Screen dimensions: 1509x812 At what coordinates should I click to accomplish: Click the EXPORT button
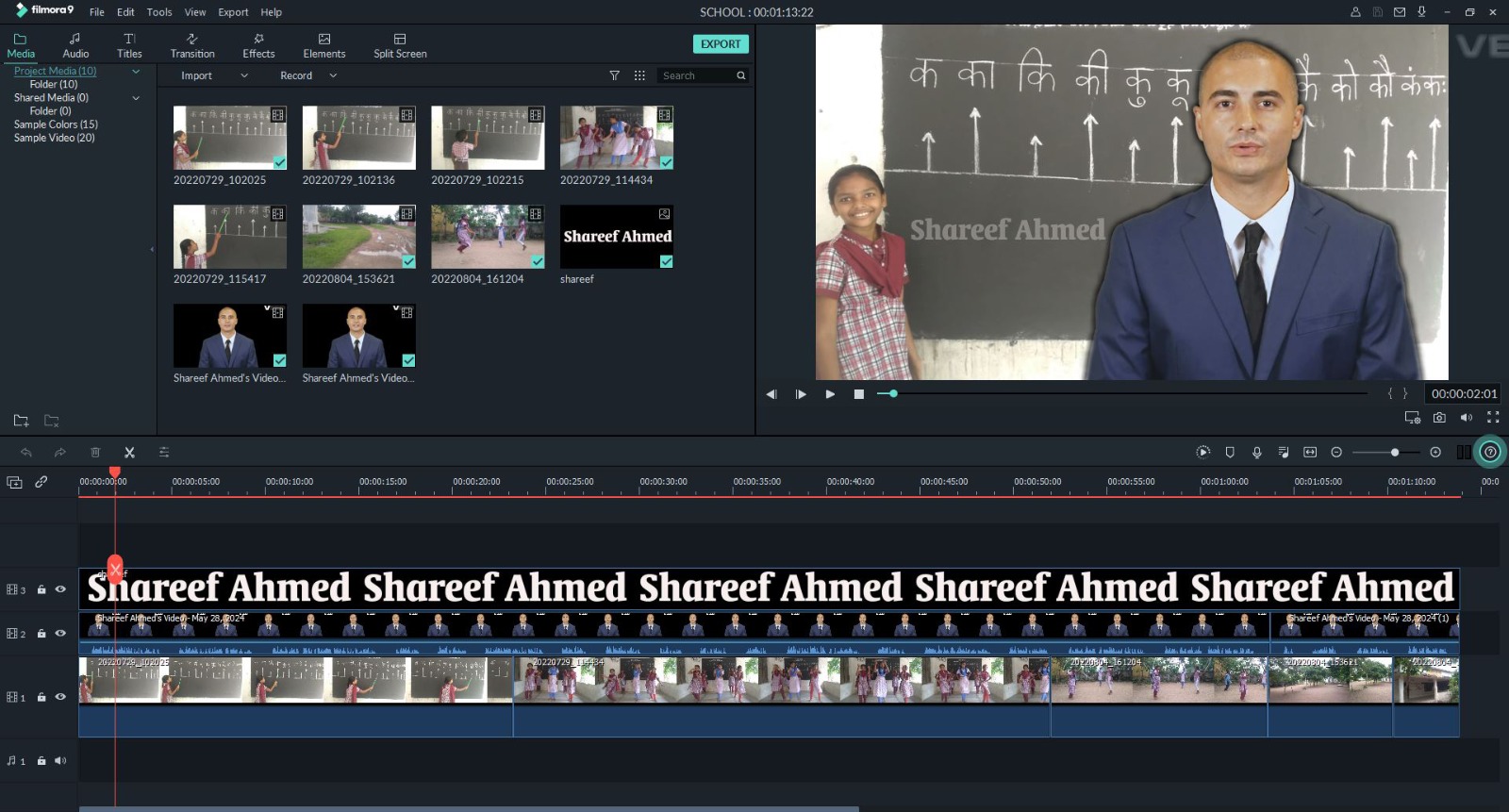click(x=721, y=44)
